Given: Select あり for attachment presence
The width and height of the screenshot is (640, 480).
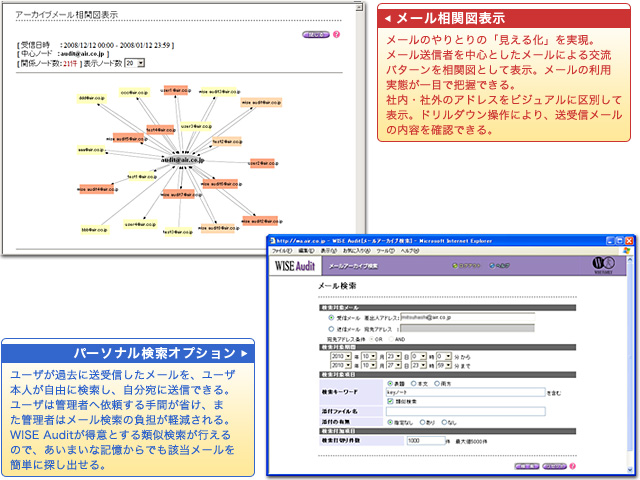Looking at the screenshot, I should [x=422, y=422].
